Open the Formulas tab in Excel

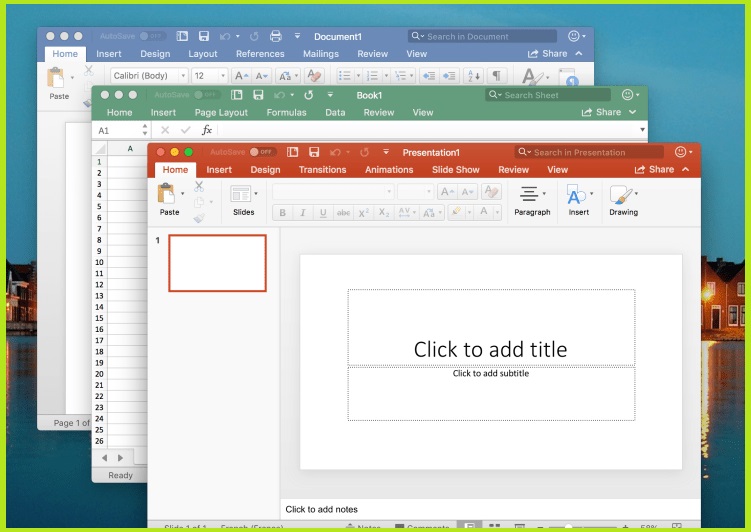click(x=286, y=113)
